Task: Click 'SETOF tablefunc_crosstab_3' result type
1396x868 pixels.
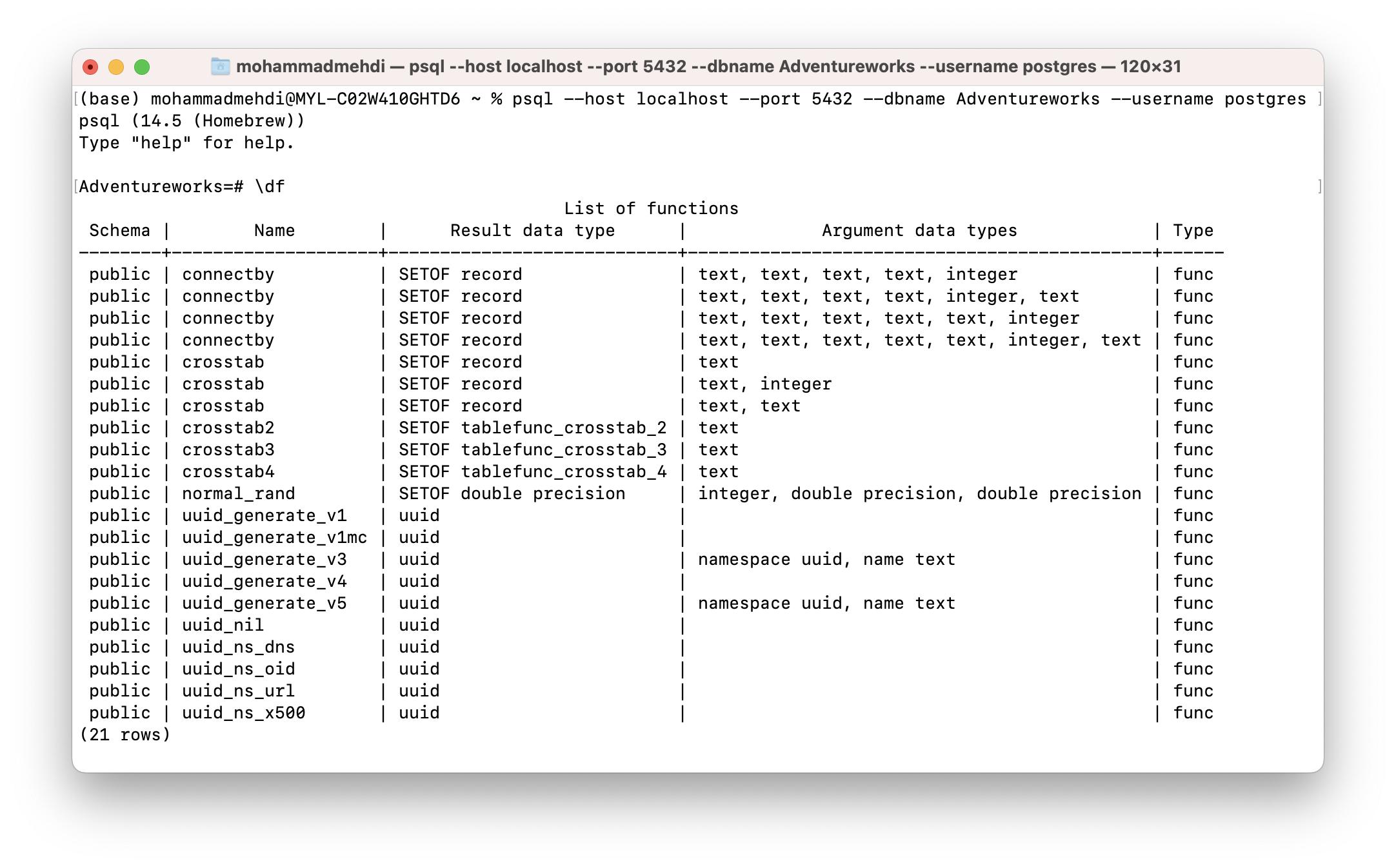Action: click(533, 450)
